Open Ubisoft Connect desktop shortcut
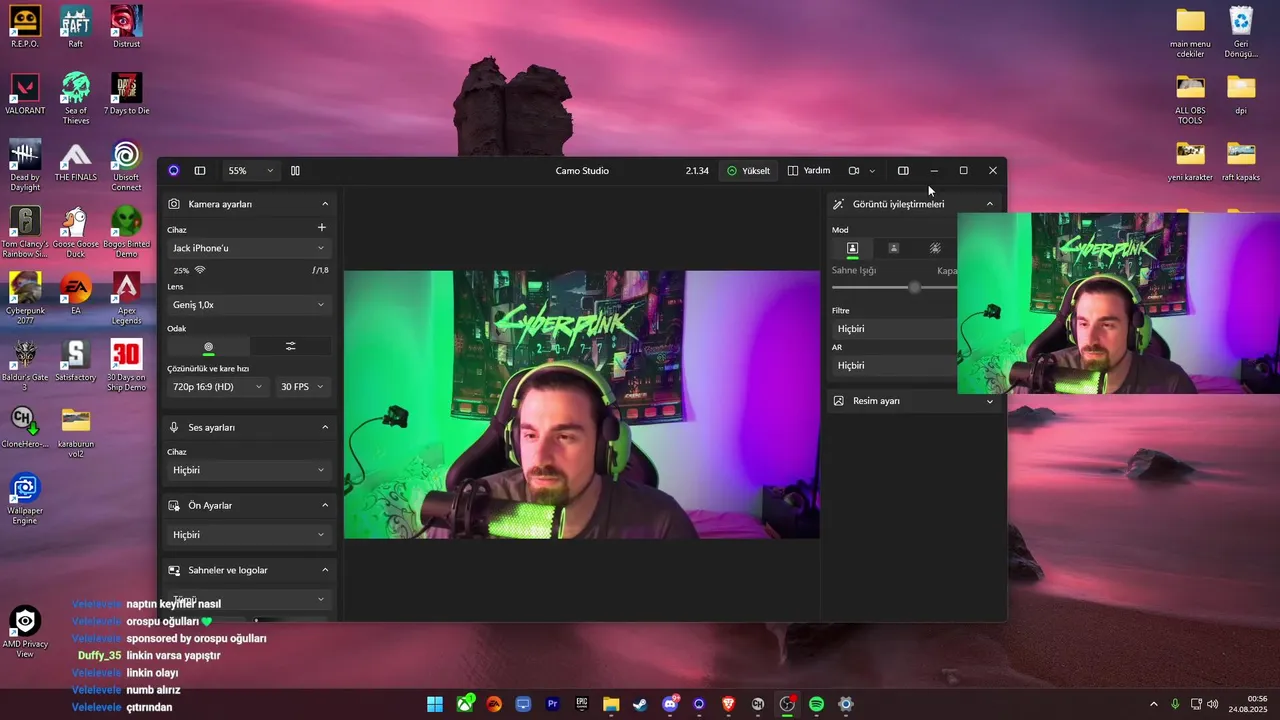1280x720 pixels. pos(126,165)
